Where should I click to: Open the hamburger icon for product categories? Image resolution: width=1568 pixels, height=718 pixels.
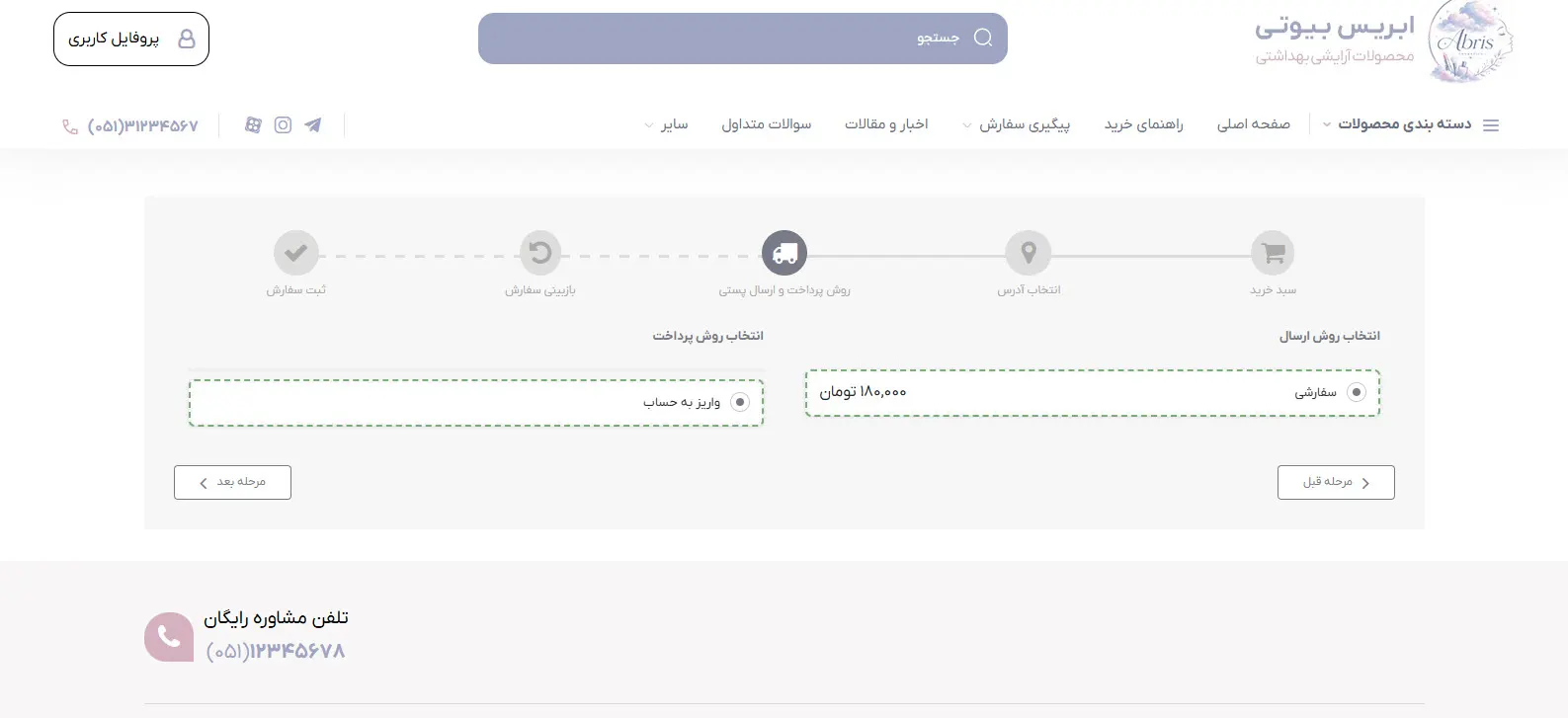point(1491,125)
